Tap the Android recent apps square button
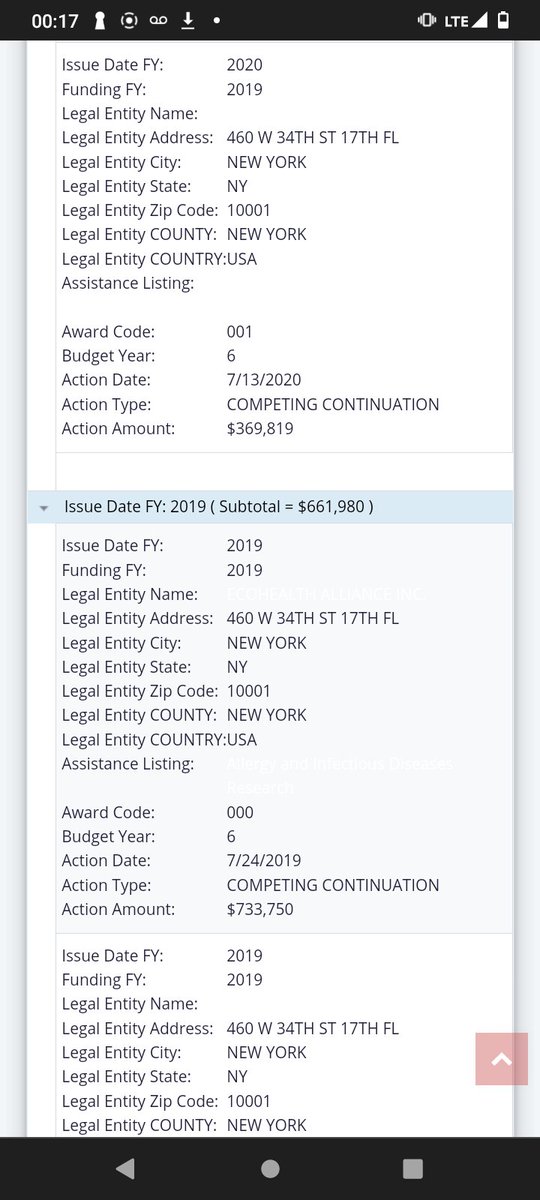This screenshot has height=1200, width=540. pyautogui.click(x=412, y=1168)
